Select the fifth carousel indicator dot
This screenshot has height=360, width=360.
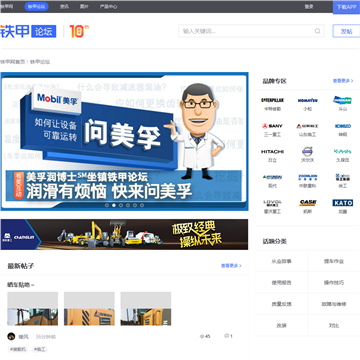pyautogui.click(x=135, y=205)
